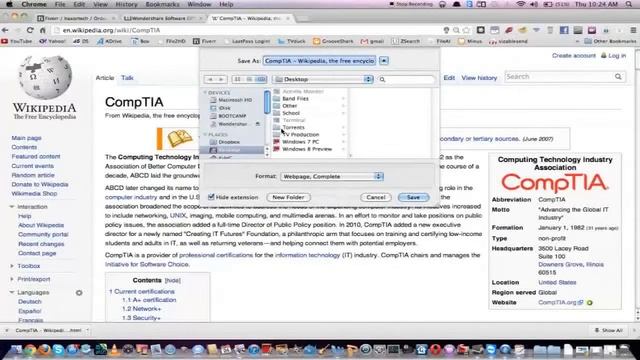The image size is (640, 360).
Task: Select the School folder
Action: (291, 113)
